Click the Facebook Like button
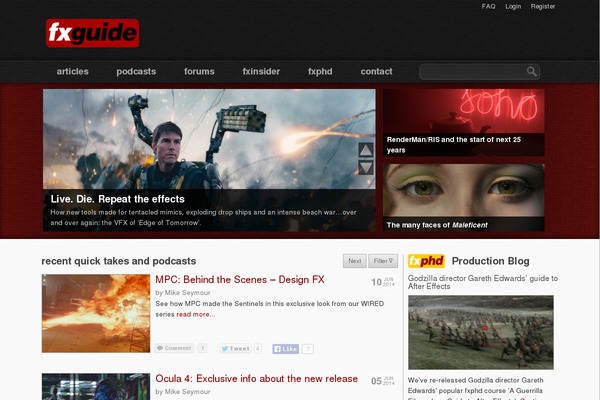Viewport: 600px width, 400px height. (285, 349)
